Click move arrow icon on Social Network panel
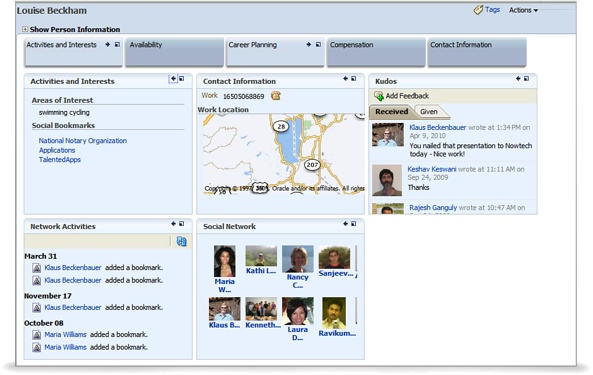Screen dimensions: 593x375 (345, 224)
